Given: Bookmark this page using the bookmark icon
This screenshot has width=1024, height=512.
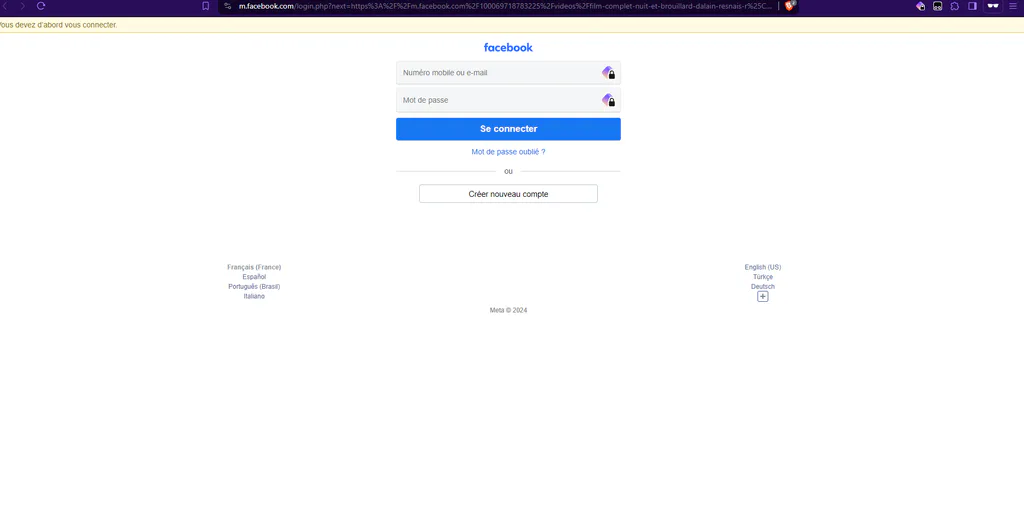Looking at the screenshot, I should coord(206,6).
